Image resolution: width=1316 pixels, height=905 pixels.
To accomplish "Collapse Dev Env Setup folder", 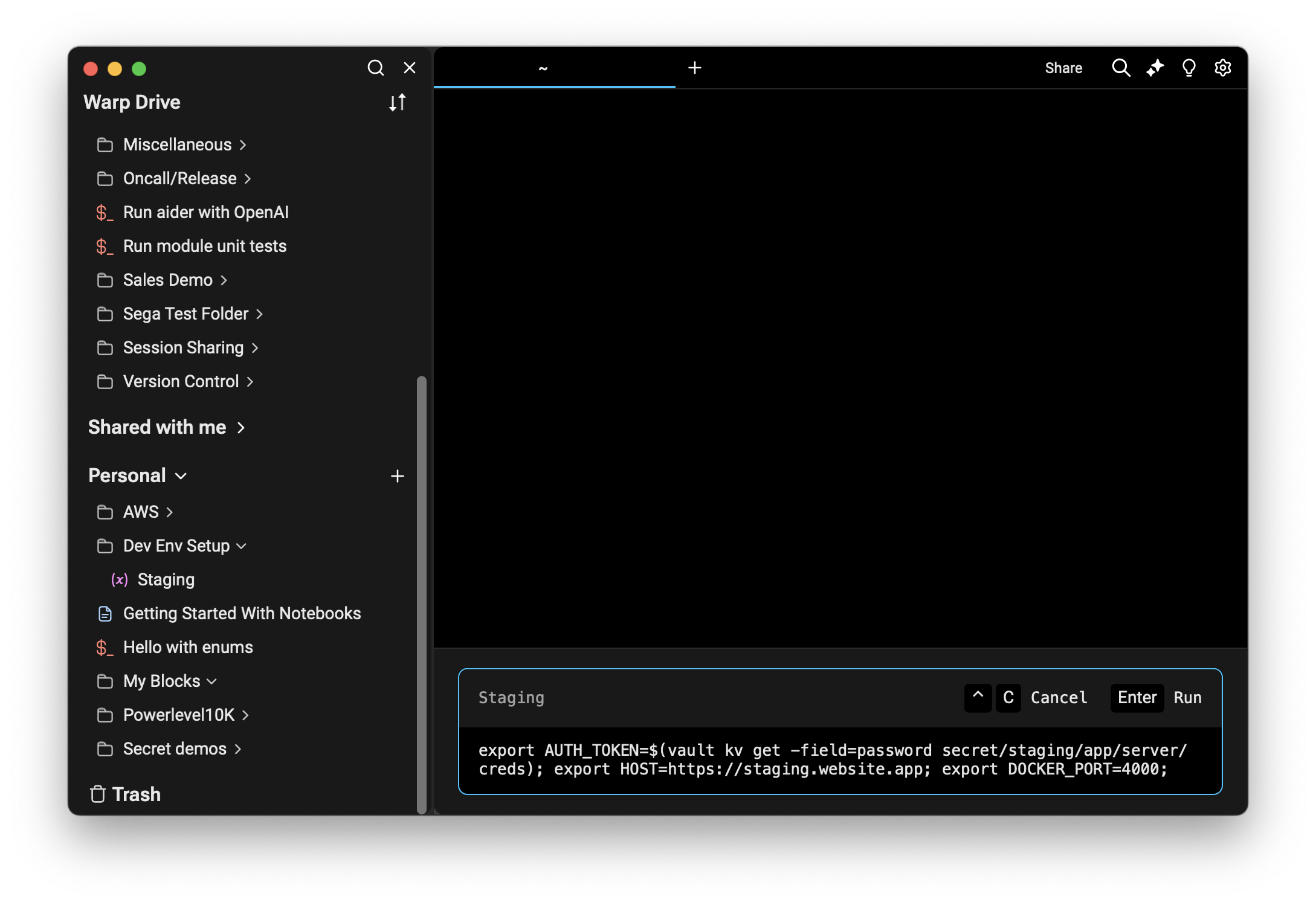I will (176, 546).
